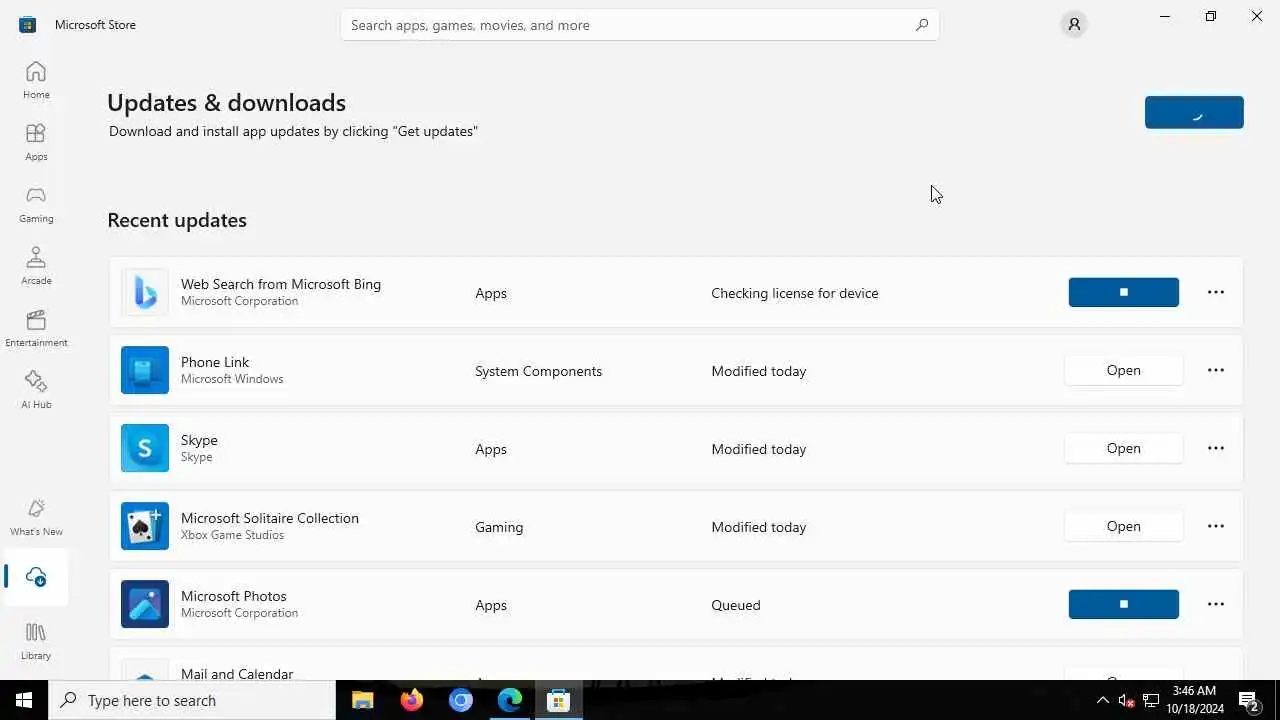Image resolution: width=1280 pixels, height=720 pixels.
Task: Click the taskbar Type here to search box
Action: coord(192,700)
